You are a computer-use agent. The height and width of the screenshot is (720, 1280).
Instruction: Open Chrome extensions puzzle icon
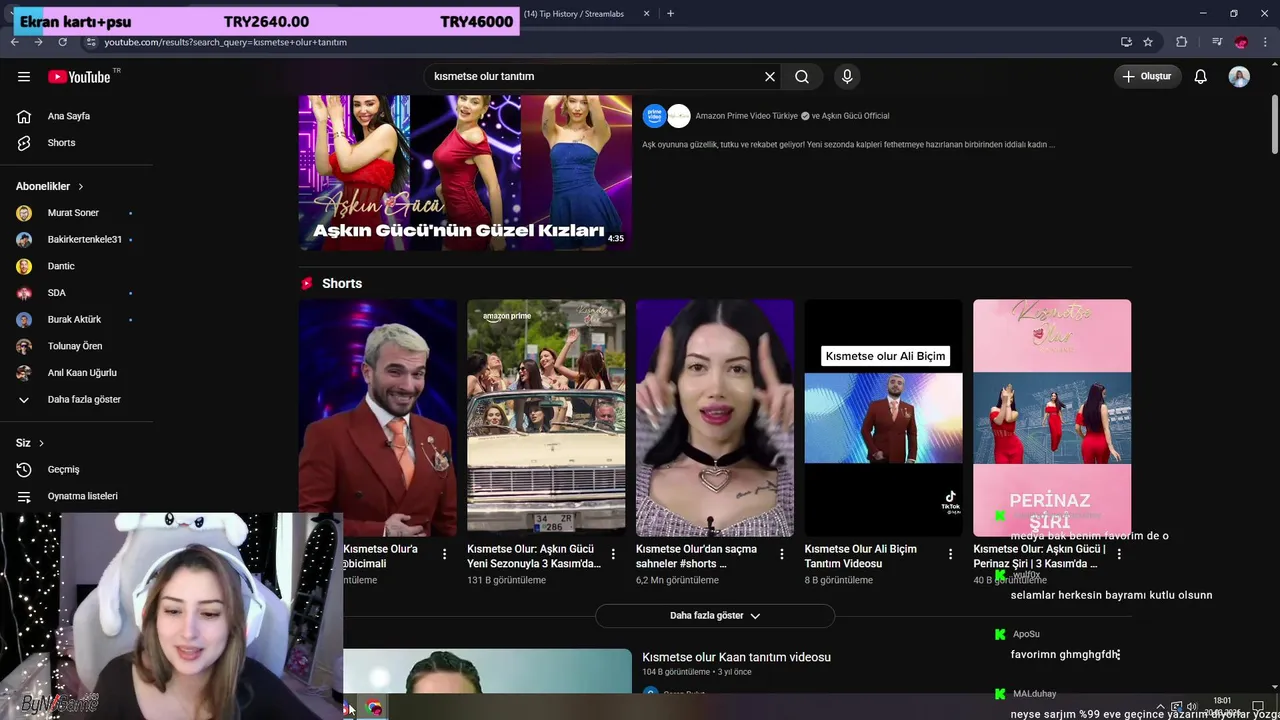point(1182,42)
